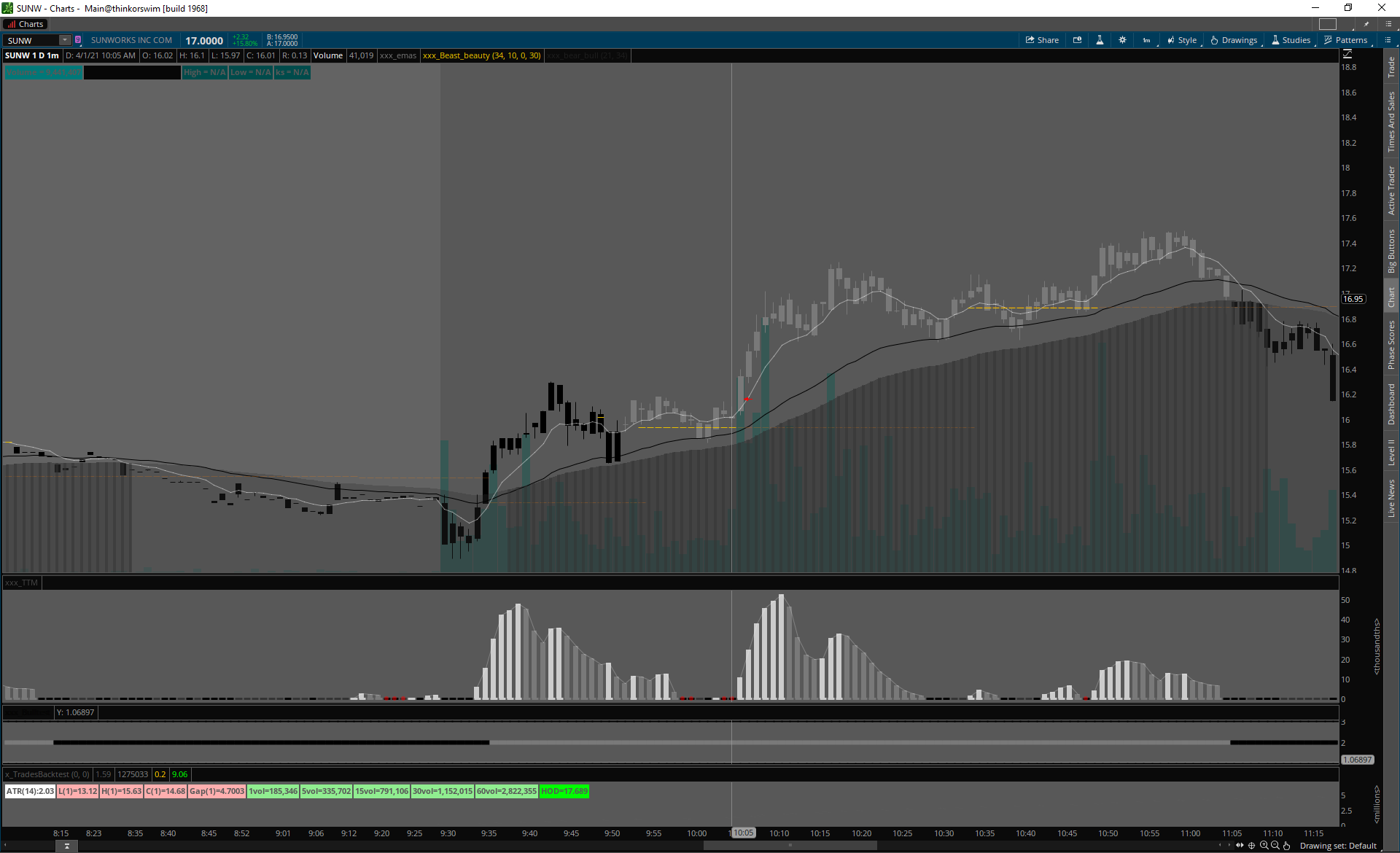Expand the Style dropdown menu

click(x=1182, y=40)
